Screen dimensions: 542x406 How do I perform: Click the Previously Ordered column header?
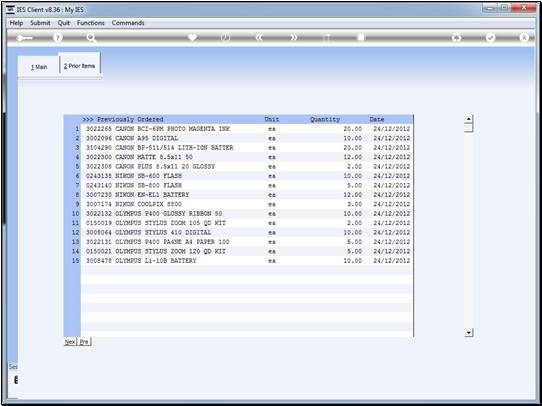pos(123,119)
